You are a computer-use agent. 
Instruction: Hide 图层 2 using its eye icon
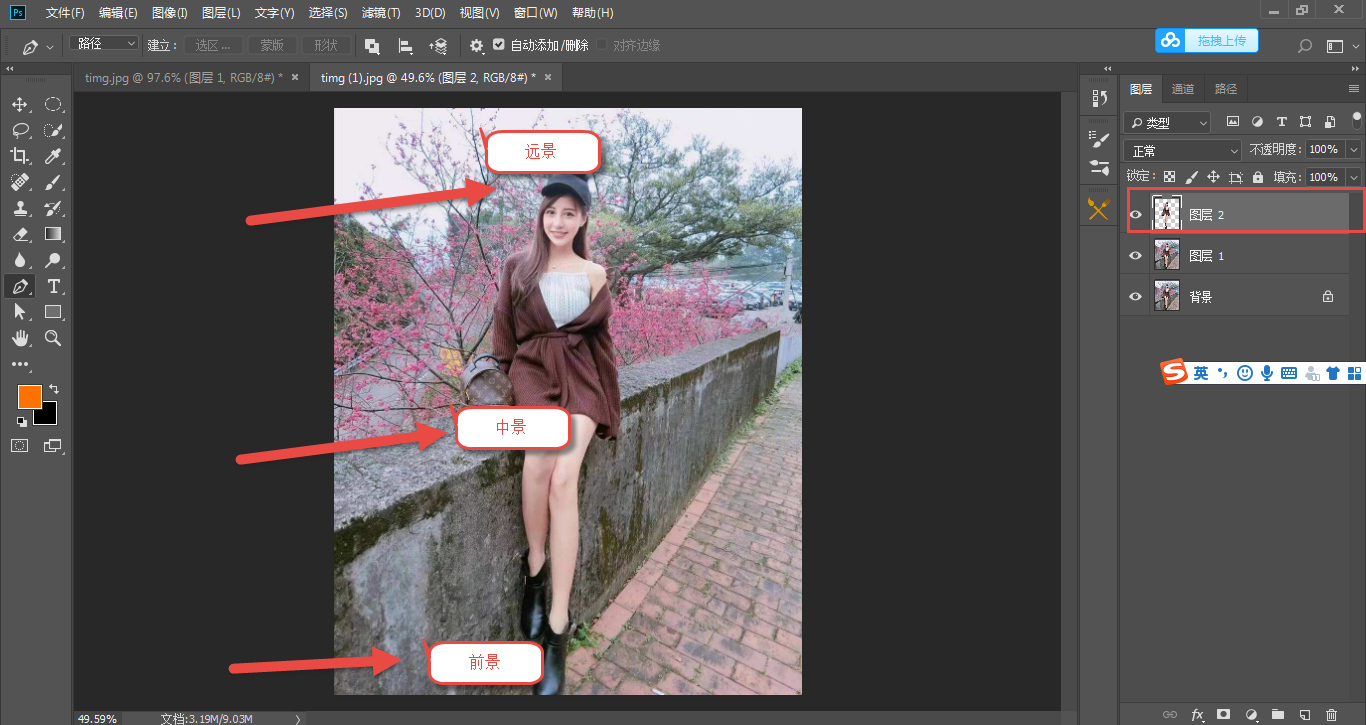(1135, 214)
